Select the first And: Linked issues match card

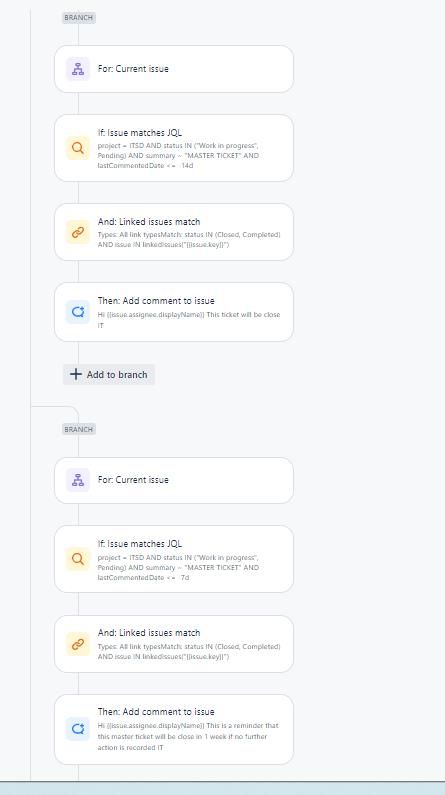coord(174,232)
